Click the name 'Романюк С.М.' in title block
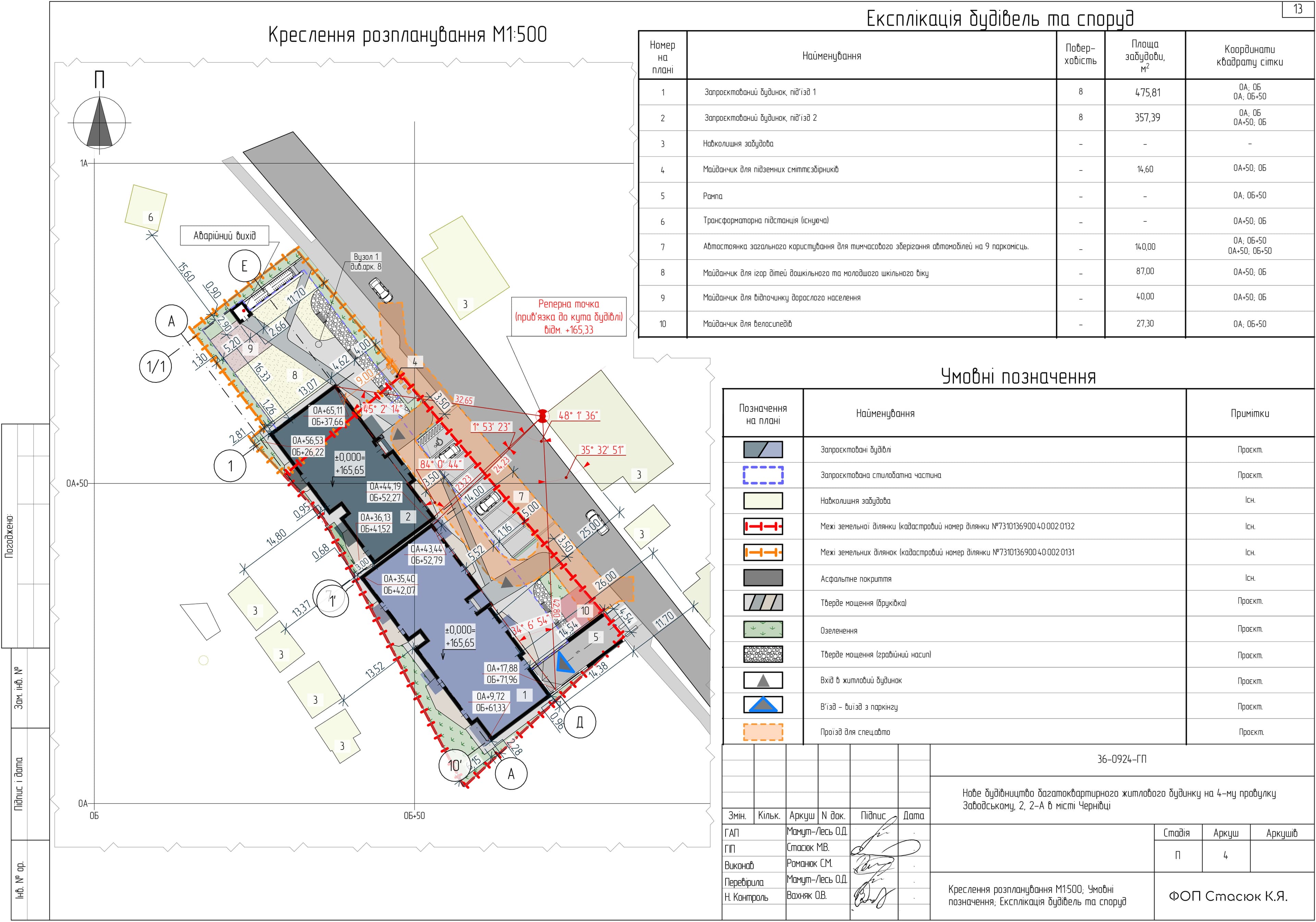Image resolution: width=1316 pixels, height=922 pixels. click(809, 863)
